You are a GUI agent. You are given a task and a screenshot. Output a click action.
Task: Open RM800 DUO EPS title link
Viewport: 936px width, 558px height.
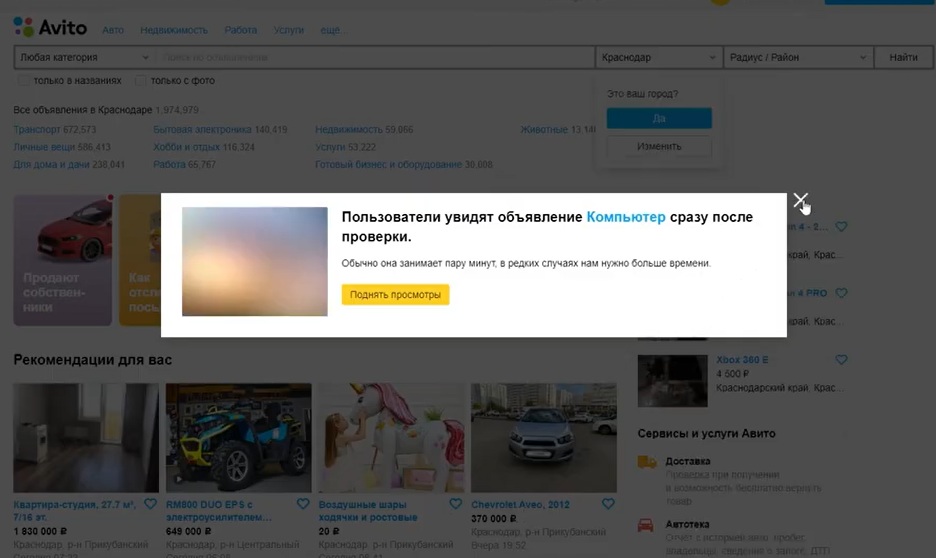(x=218, y=511)
